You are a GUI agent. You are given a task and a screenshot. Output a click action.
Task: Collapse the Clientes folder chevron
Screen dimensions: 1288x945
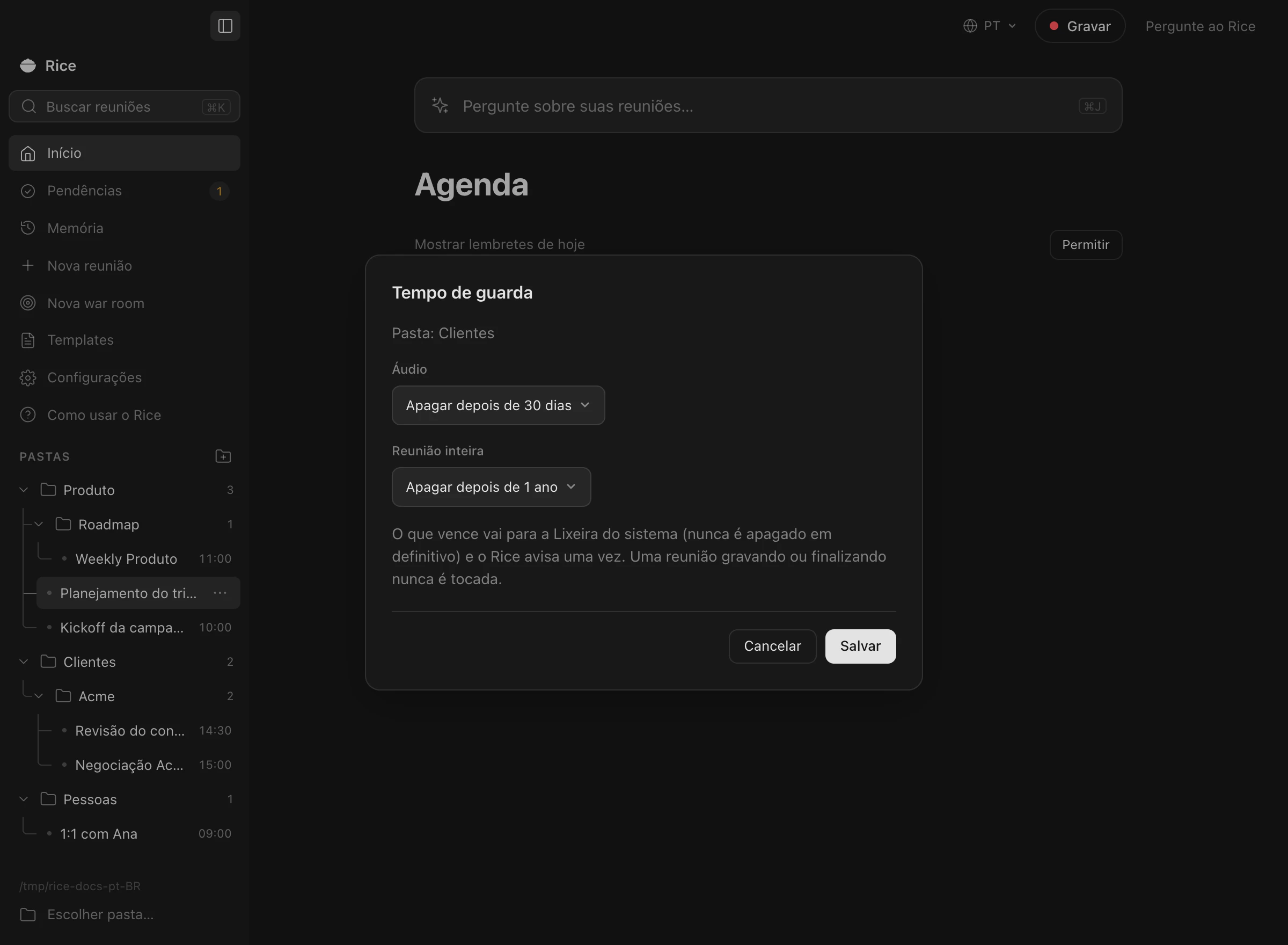coord(24,662)
